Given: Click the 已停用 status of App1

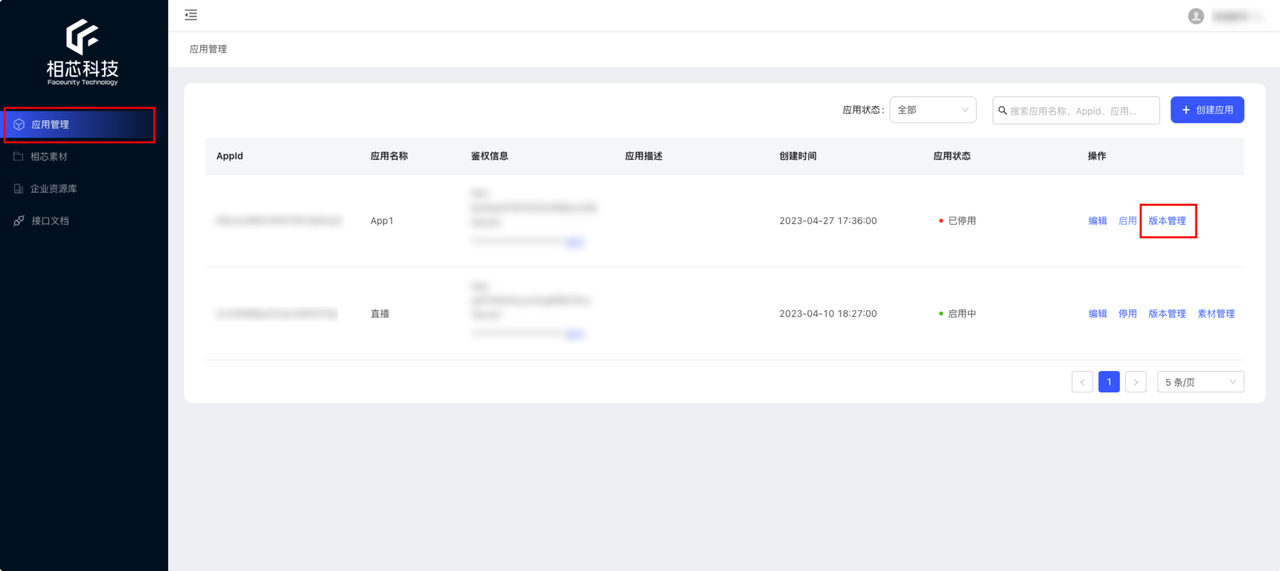Looking at the screenshot, I should pos(957,221).
